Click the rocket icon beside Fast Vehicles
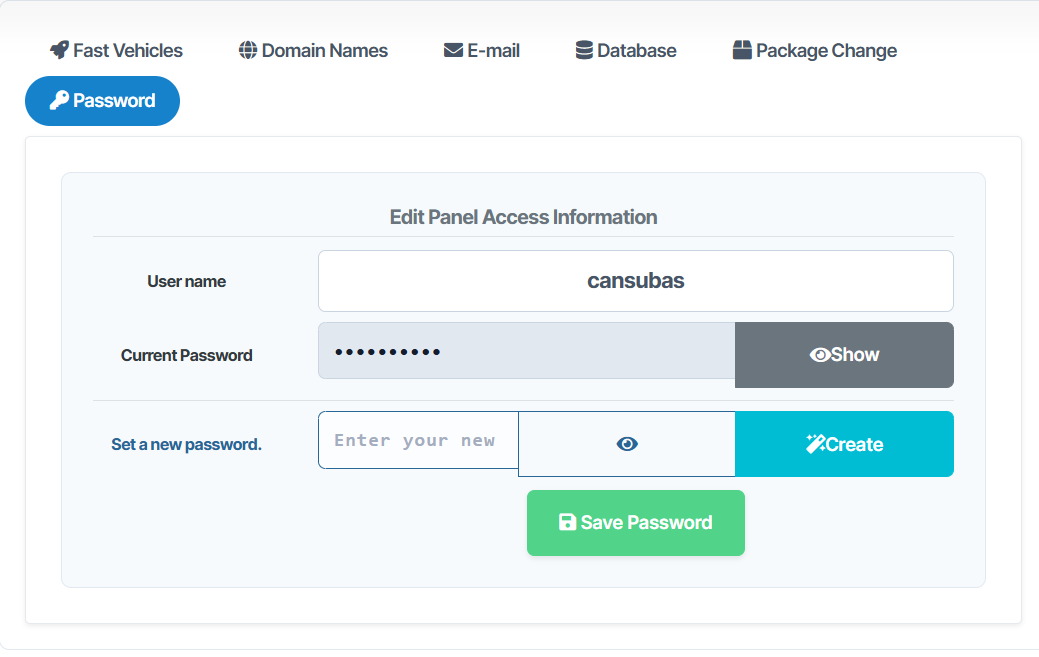This screenshot has width=1039, height=657. (x=59, y=50)
